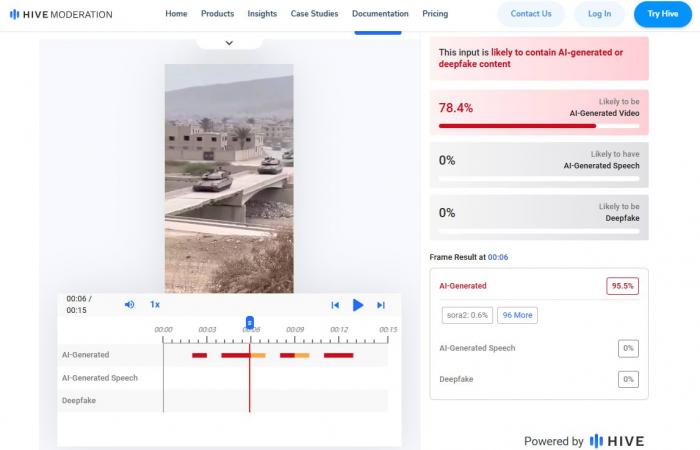This screenshot has height=450, width=700.
Task: Go to the Case Studies page
Action: (x=315, y=14)
